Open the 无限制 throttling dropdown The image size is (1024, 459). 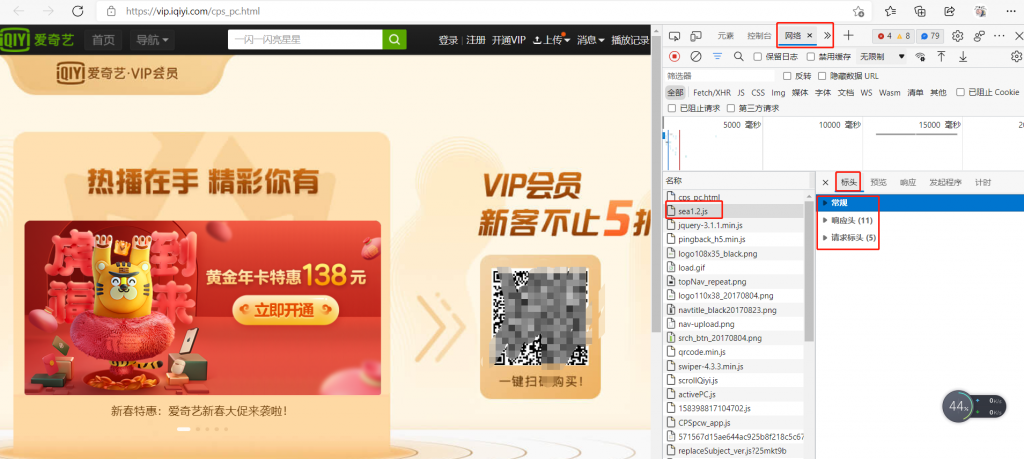click(x=882, y=57)
